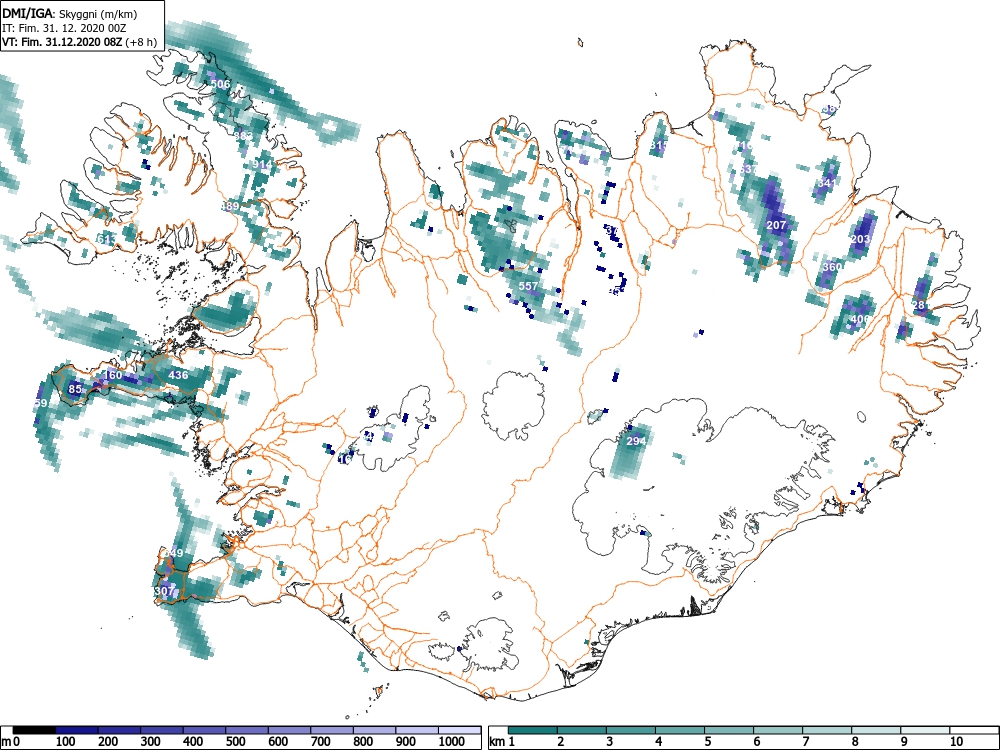Click the visibility value 294 on the map

click(636, 441)
